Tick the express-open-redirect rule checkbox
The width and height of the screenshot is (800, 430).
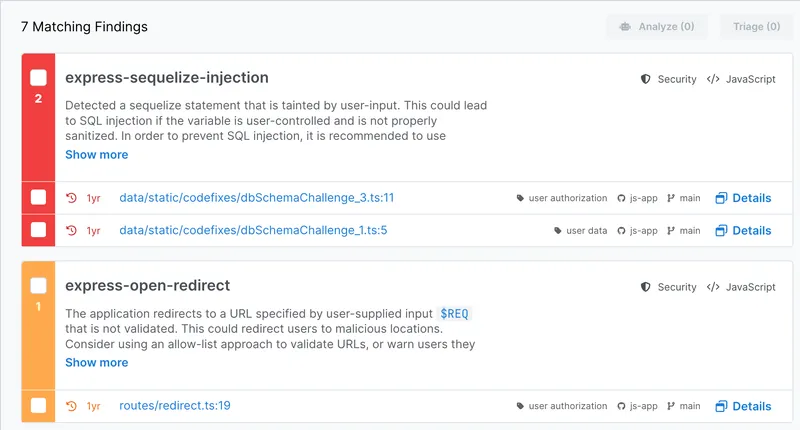(x=38, y=285)
